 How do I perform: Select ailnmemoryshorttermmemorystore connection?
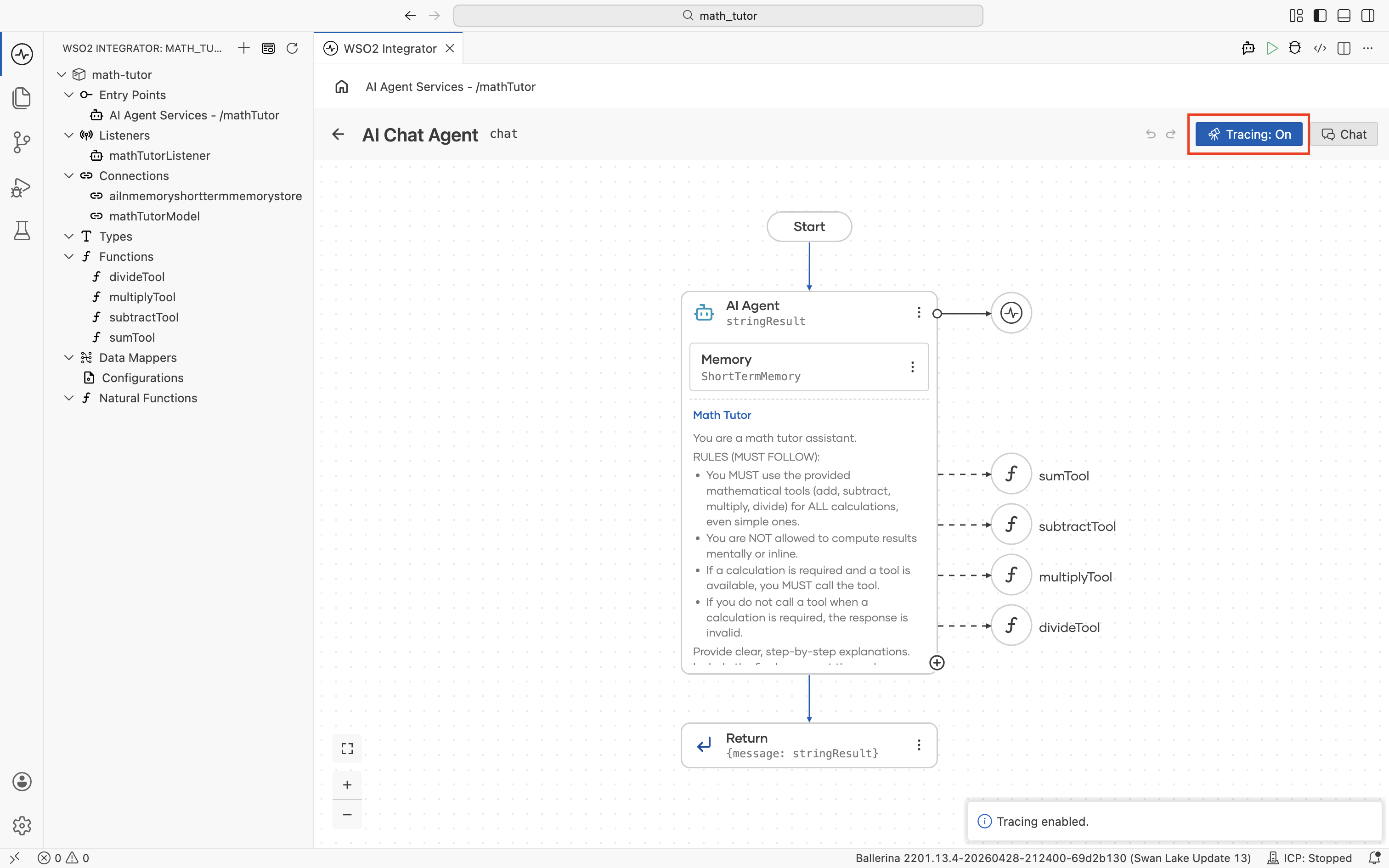click(179, 196)
